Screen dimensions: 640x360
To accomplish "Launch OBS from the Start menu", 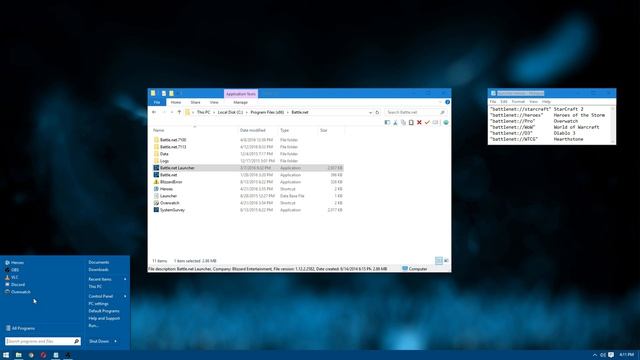I will [x=12, y=270].
